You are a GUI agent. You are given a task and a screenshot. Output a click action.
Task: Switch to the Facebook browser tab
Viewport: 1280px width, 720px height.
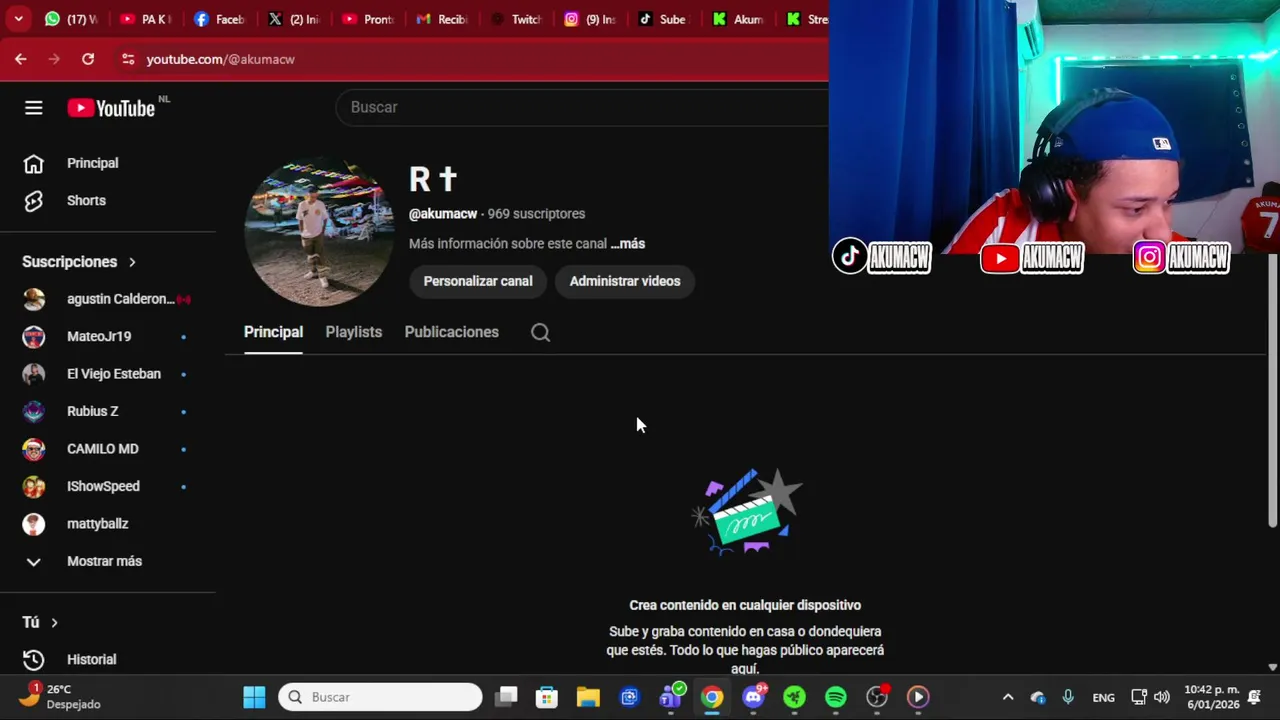point(220,19)
